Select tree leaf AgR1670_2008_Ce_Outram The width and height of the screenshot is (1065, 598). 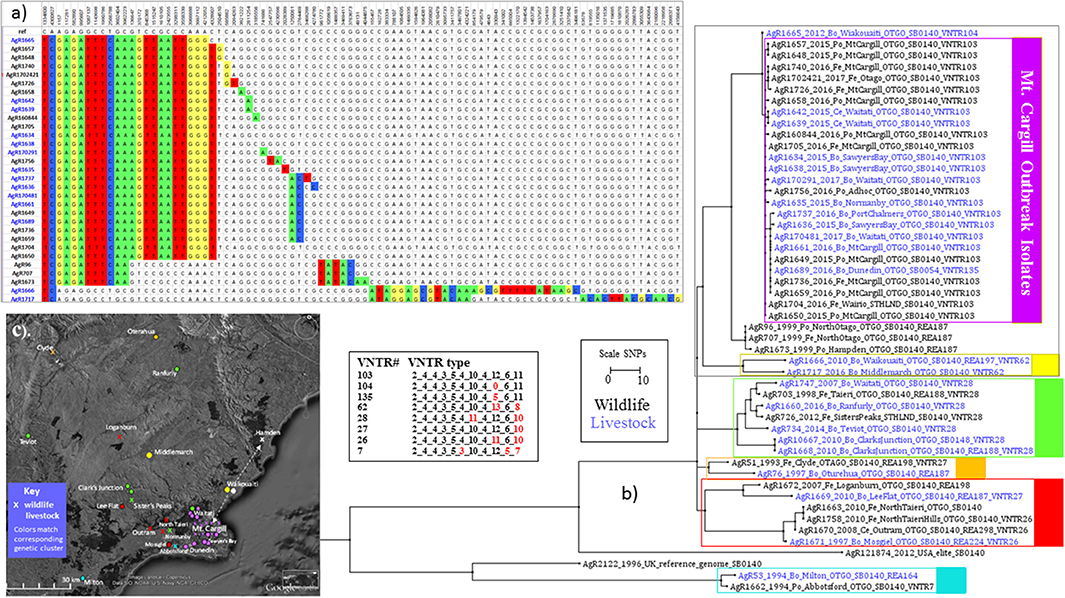pos(913,530)
